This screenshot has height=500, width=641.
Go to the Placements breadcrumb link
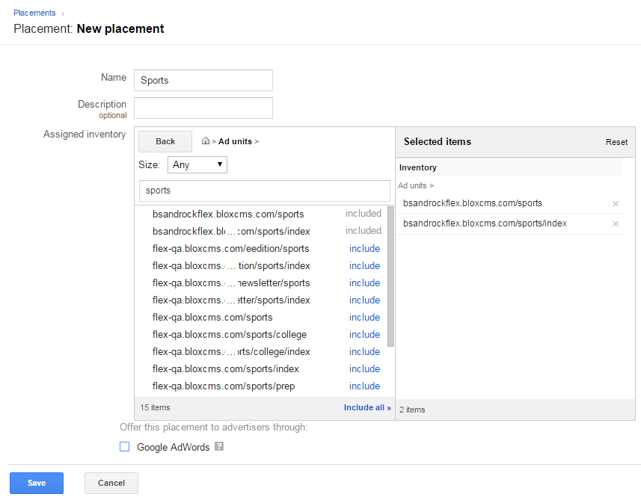coord(34,13)
